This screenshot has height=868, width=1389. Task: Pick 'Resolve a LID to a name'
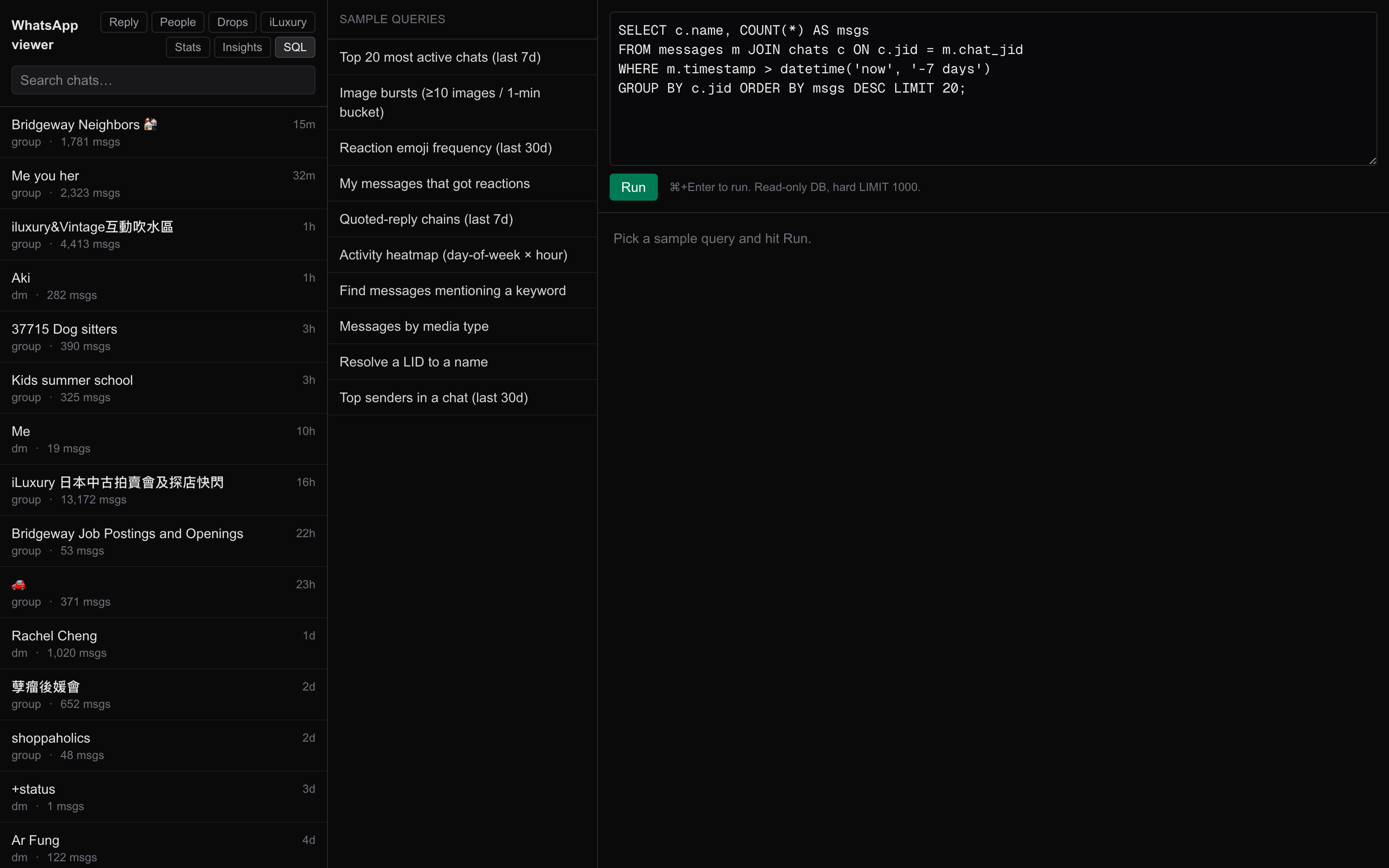coord(462,362)
